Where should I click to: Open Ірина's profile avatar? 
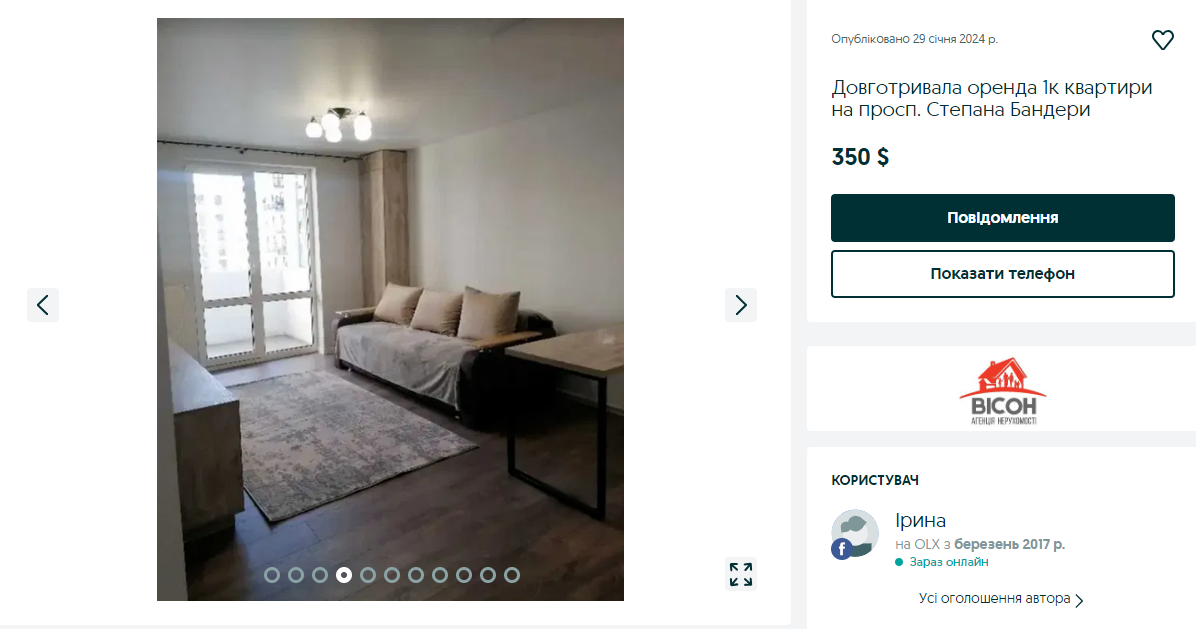pyautogui.click(x=854, y=534)
